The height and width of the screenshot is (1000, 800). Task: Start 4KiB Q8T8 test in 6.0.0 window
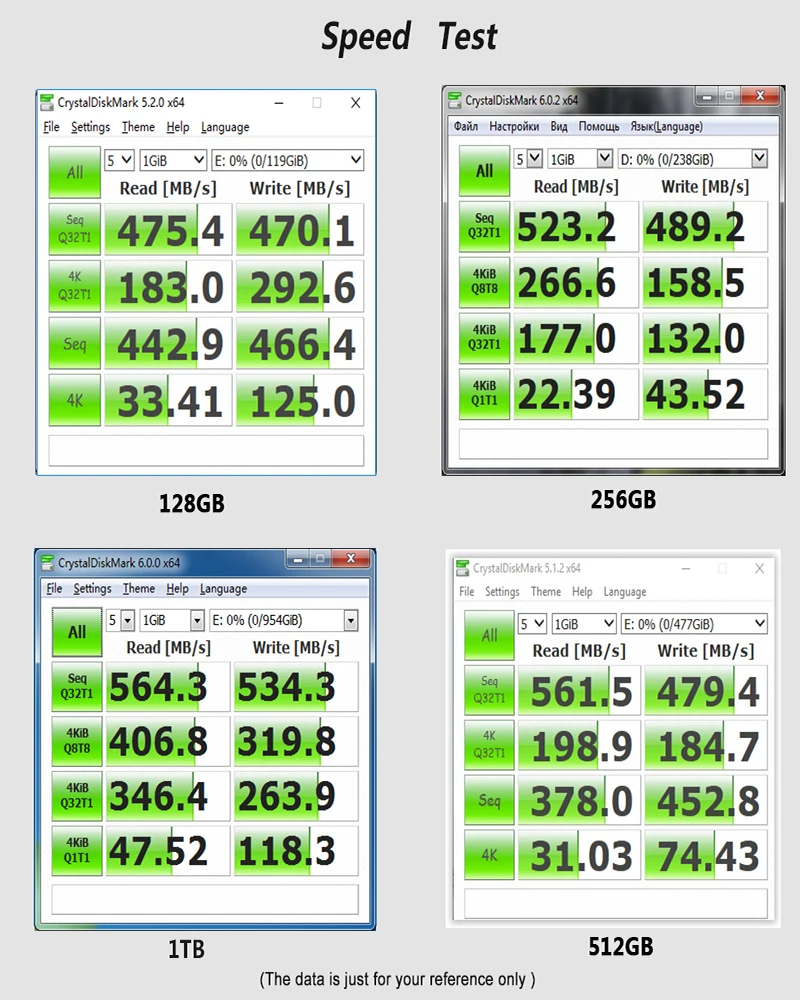coord(77,741)
